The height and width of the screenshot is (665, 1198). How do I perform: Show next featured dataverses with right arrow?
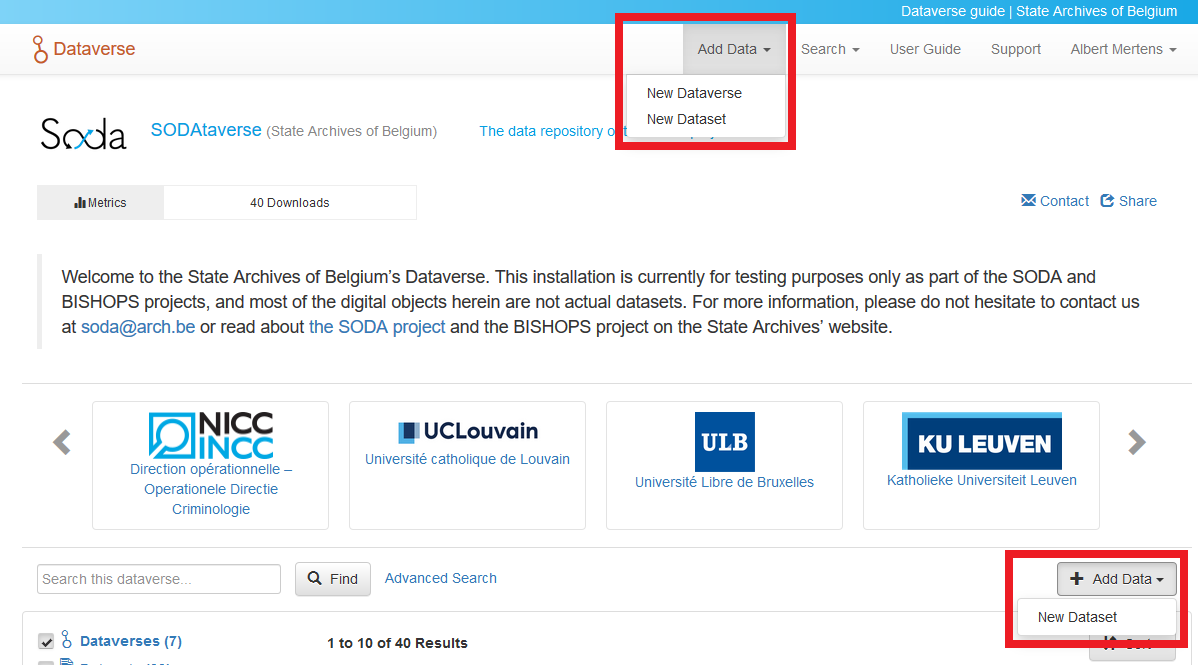click(1137, 442)
